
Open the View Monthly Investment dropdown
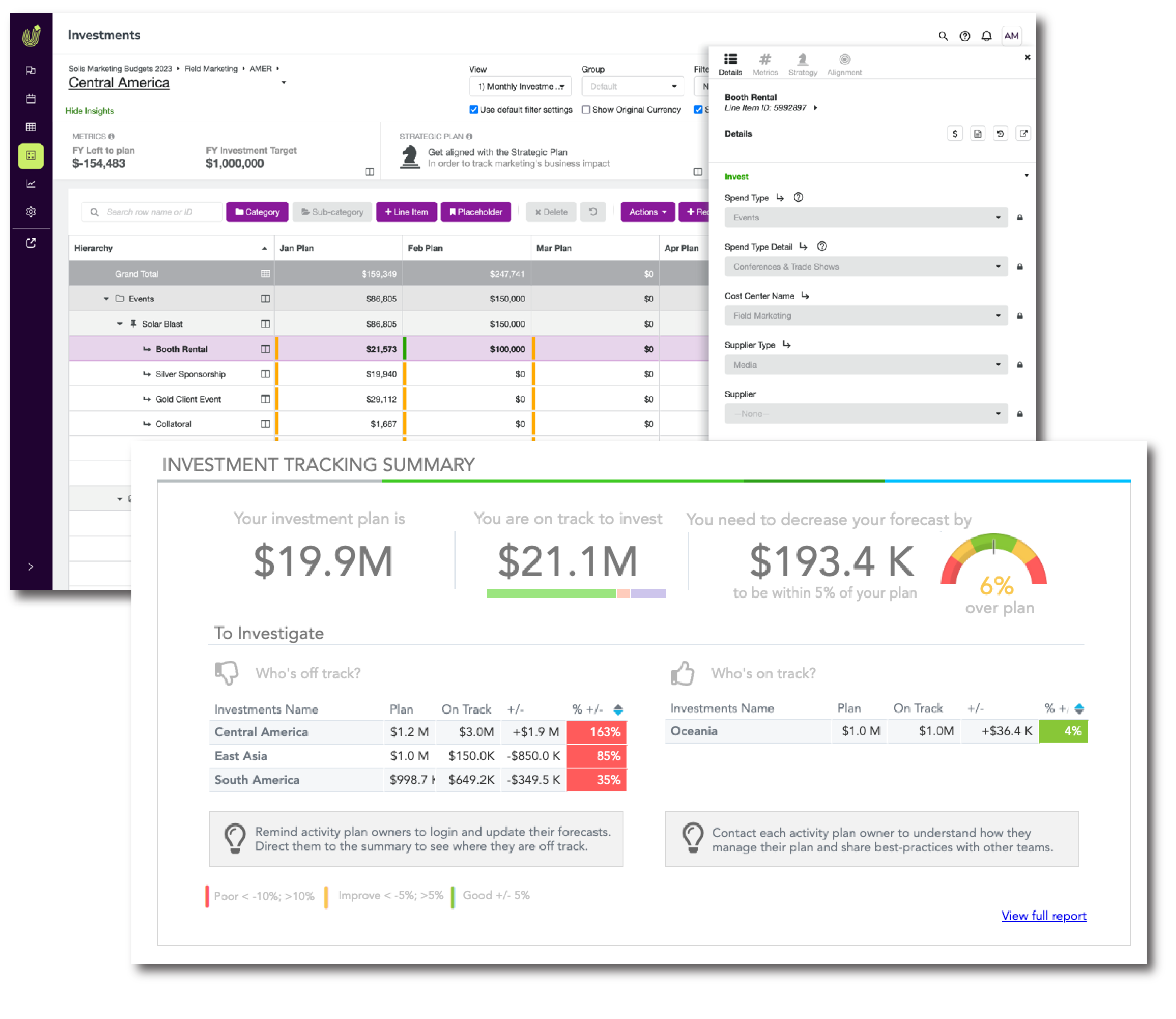click(x=520, y=86)
